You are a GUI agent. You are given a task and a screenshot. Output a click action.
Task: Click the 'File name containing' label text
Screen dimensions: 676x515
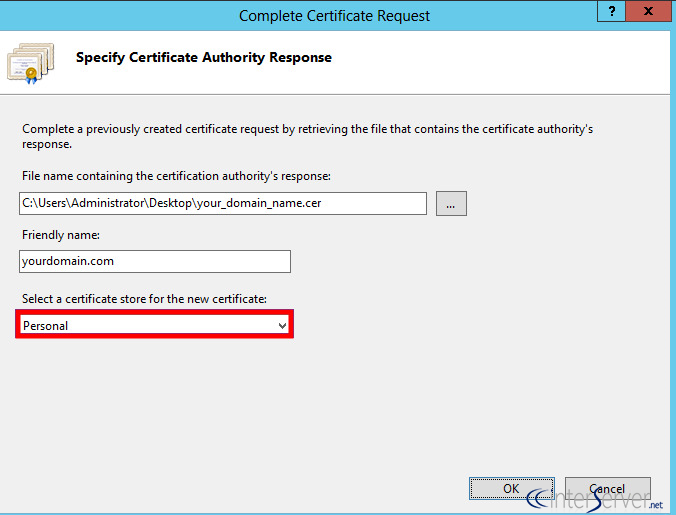pyautogui.click(x=176, y=176)
